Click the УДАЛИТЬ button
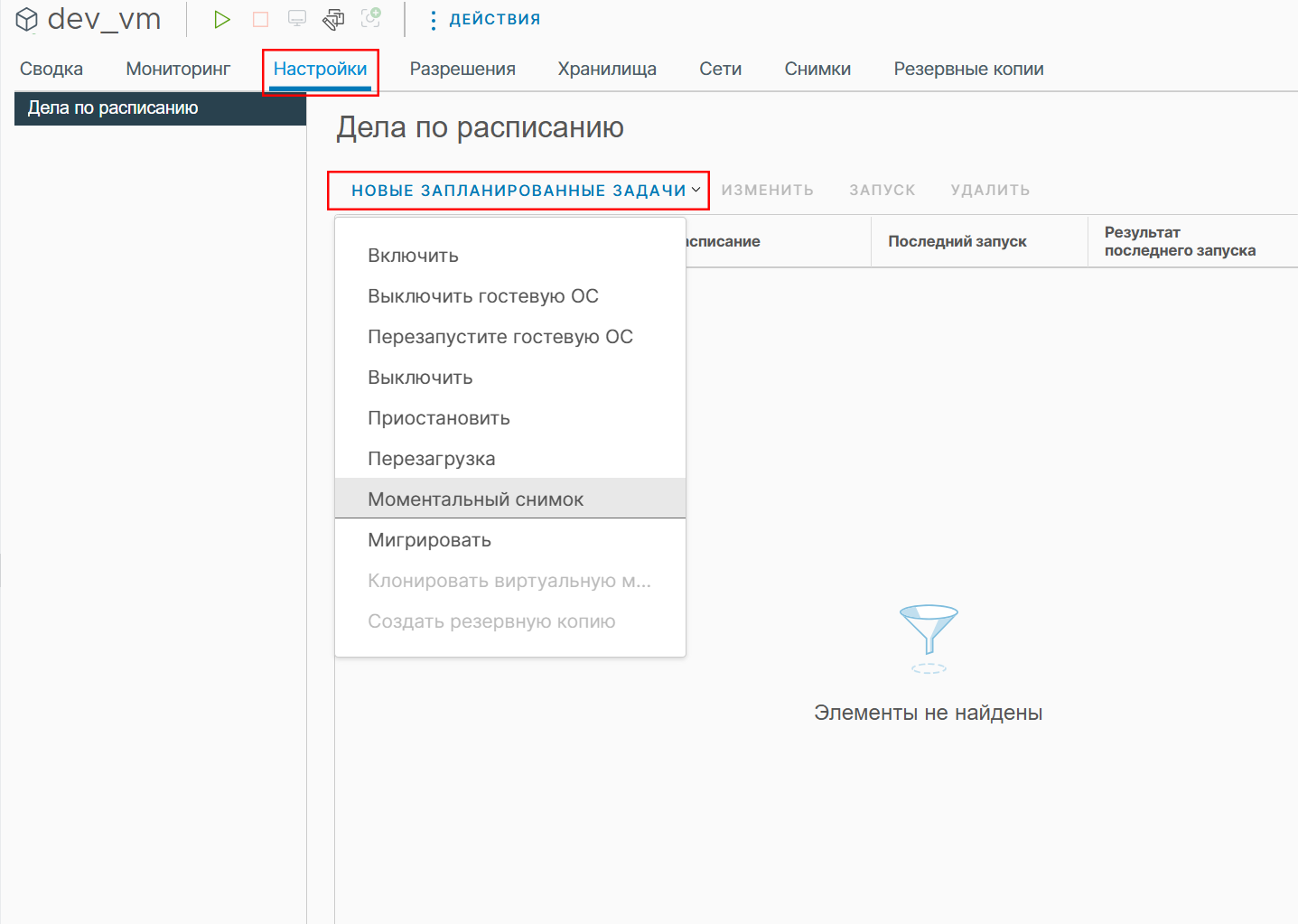1298x924 pixels. click(990, 191)
